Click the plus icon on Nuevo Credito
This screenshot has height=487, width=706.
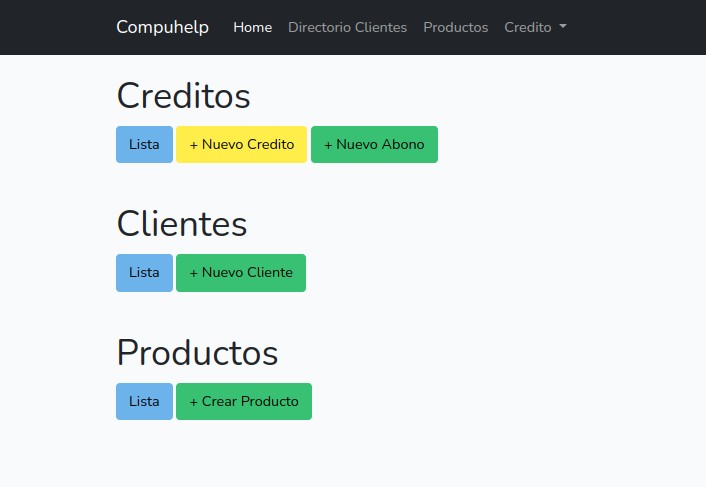(x=194, y=144)
